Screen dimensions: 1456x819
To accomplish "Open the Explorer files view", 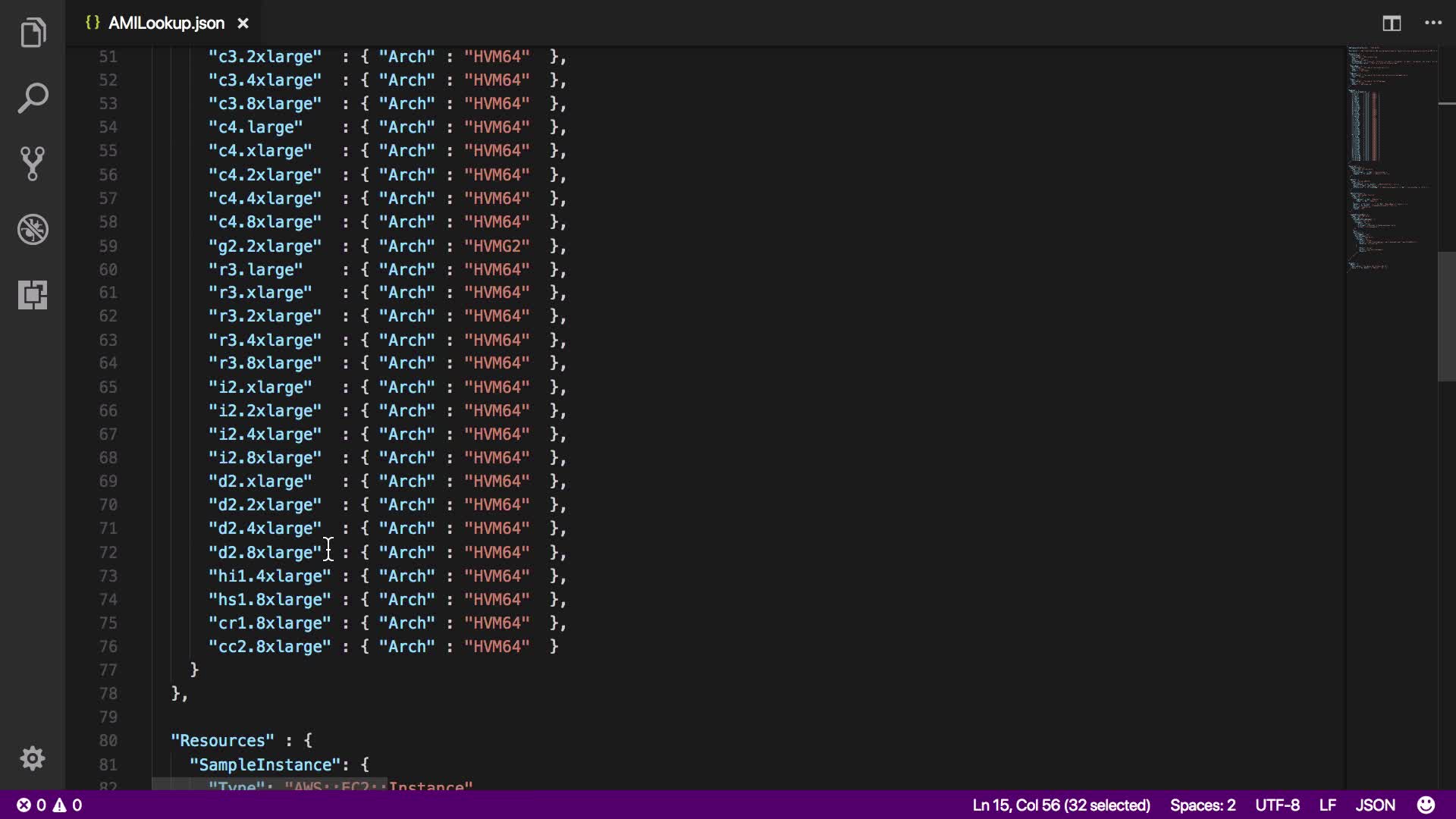I will (x=33, y=33).
